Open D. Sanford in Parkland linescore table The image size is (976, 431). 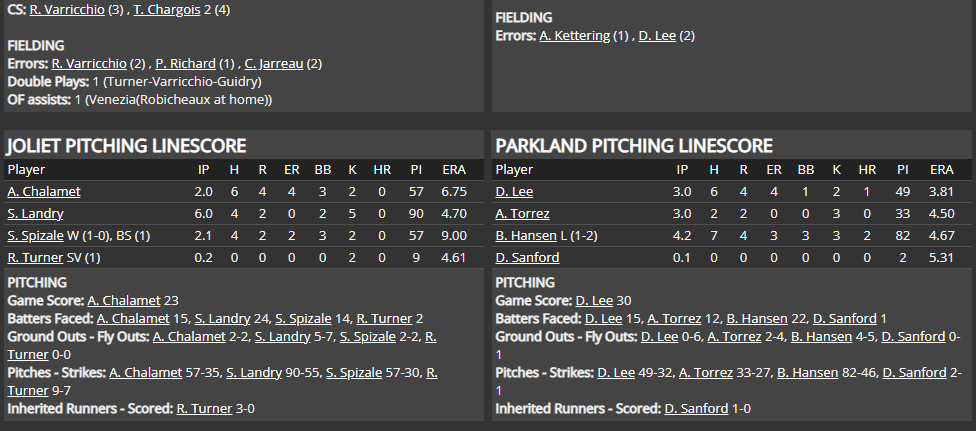point(527,257)
